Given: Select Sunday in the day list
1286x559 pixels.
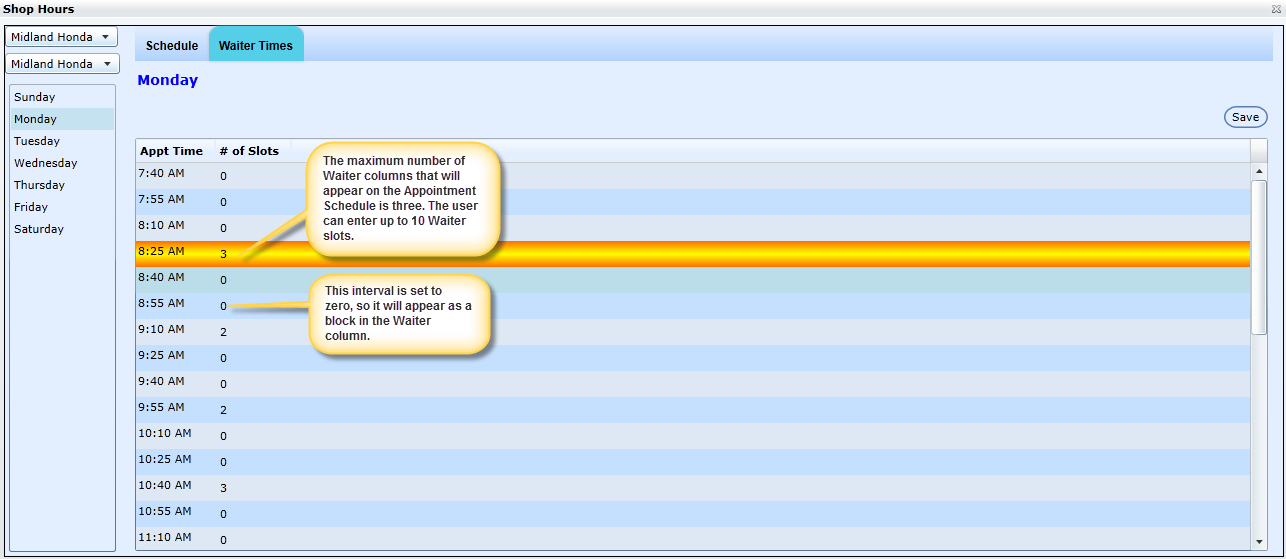Looking at the screenshot, I should point(35,97).
